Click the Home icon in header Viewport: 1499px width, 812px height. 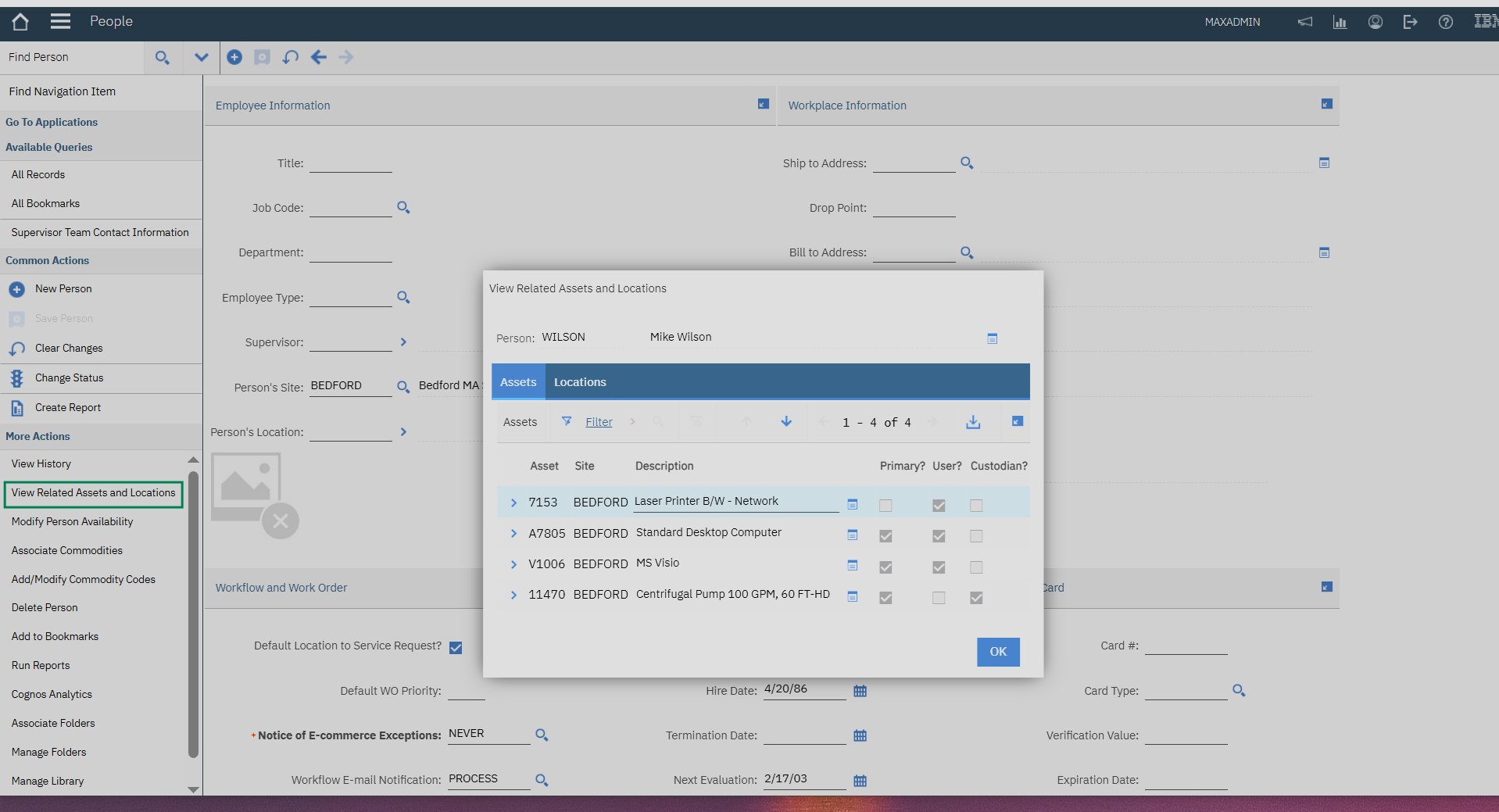coord(20,22)
